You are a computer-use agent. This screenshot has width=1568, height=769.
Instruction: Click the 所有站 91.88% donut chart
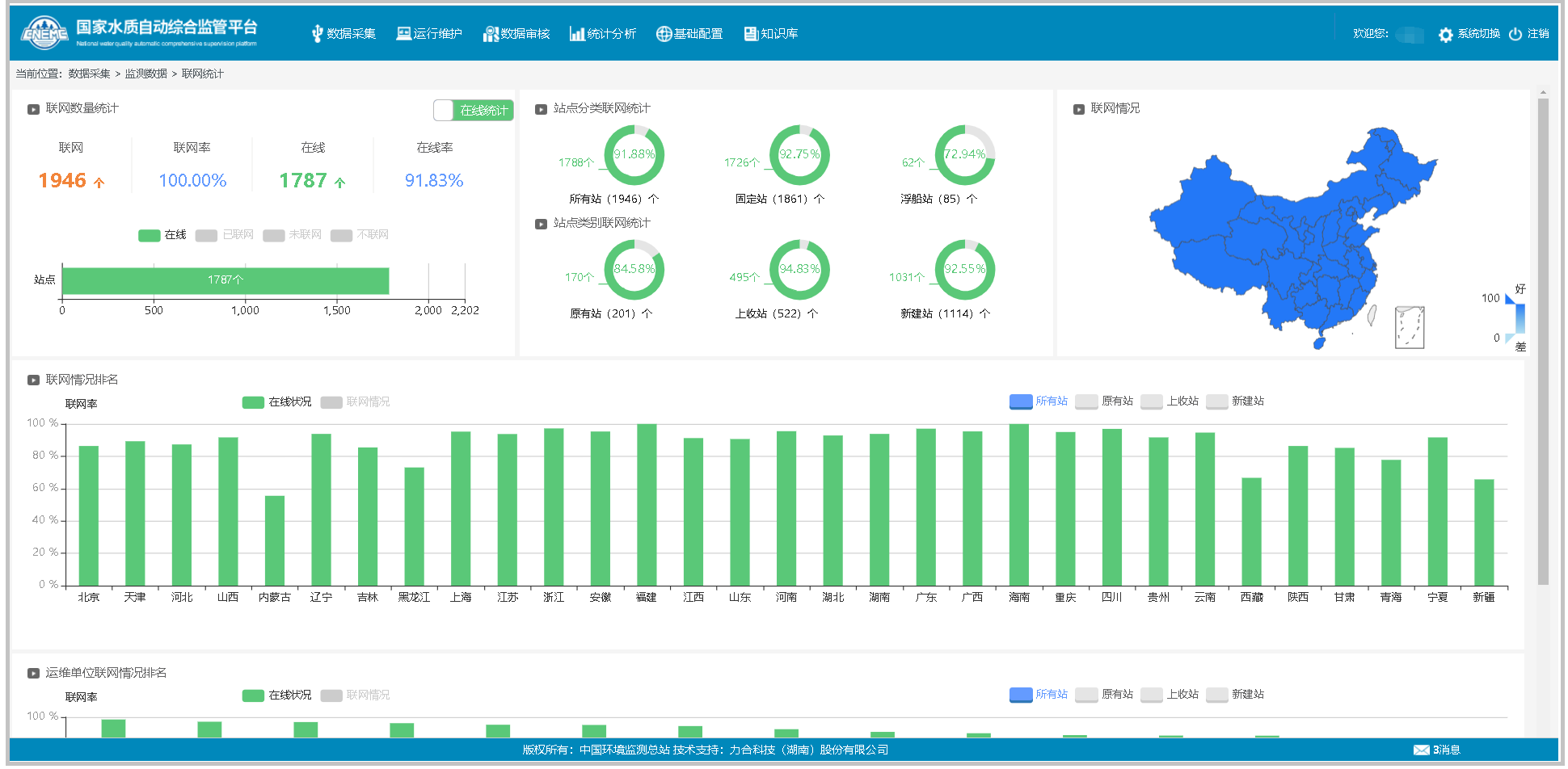pos(634,155)
